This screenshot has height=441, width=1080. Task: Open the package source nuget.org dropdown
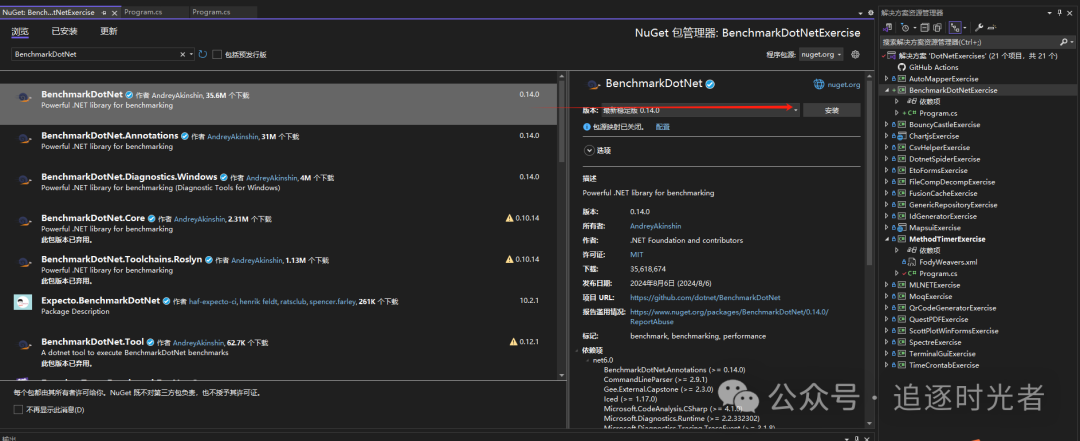[x=821, y=54]
